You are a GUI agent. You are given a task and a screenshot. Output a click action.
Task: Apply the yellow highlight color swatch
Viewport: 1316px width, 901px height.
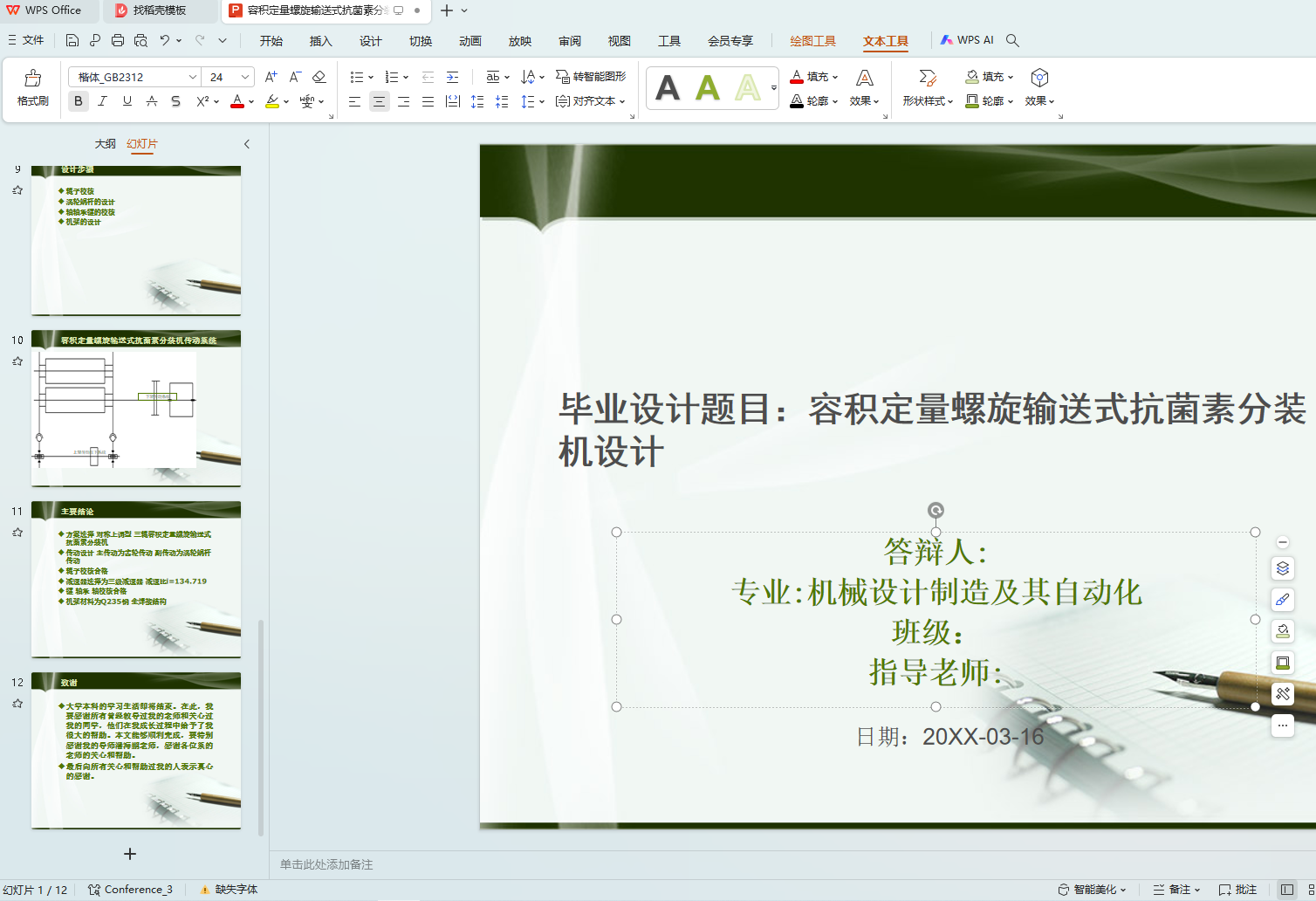pyautogui.click(x=272, y=101)
